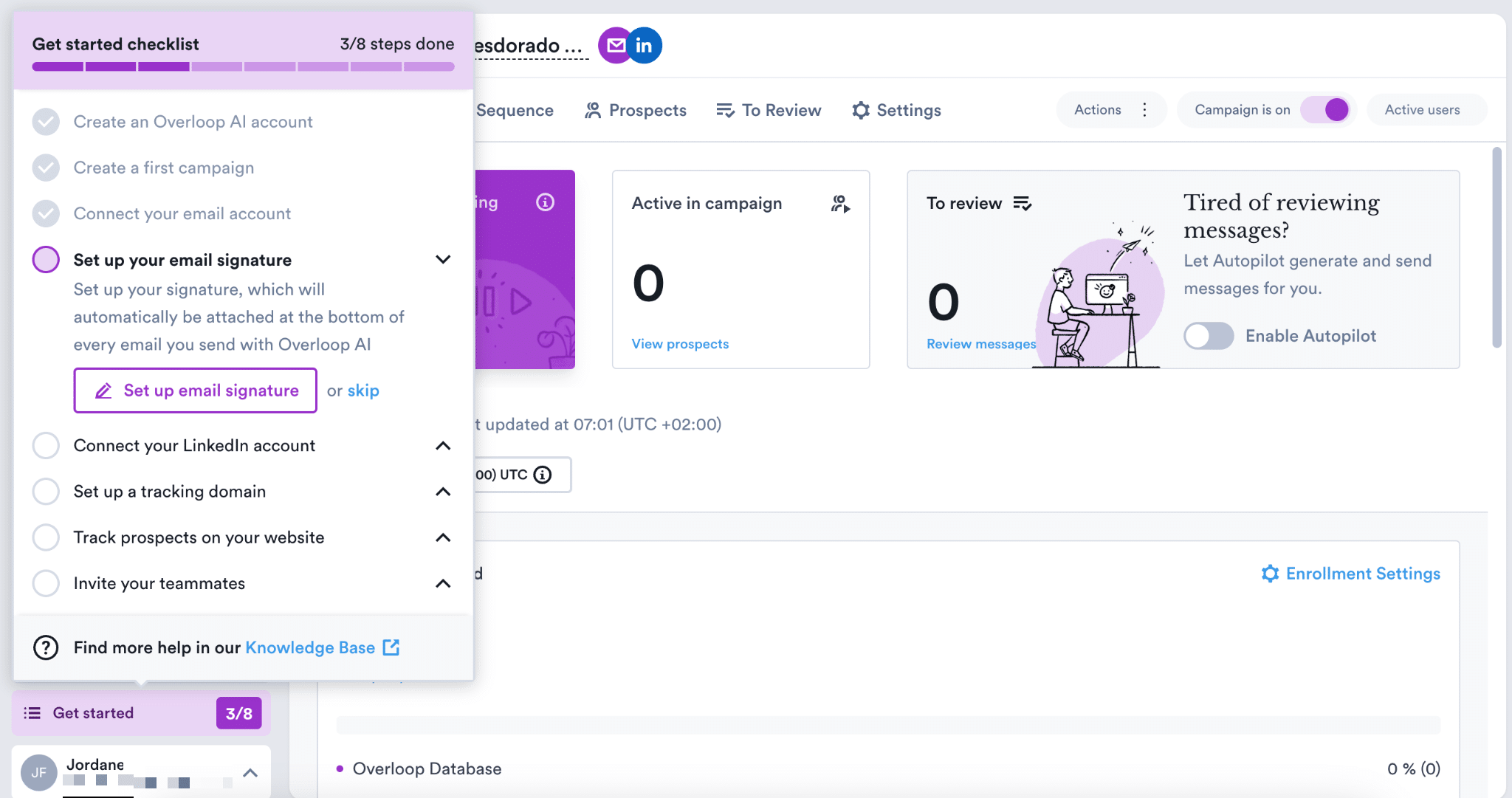Click the checklist progress bar

243,66
